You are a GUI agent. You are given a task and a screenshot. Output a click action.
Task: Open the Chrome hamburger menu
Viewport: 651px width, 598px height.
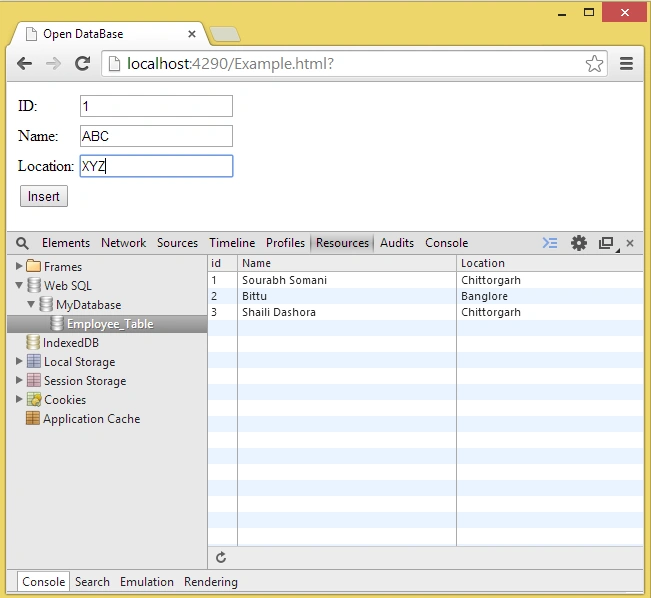pyautogui.click(x=626, y=64)
